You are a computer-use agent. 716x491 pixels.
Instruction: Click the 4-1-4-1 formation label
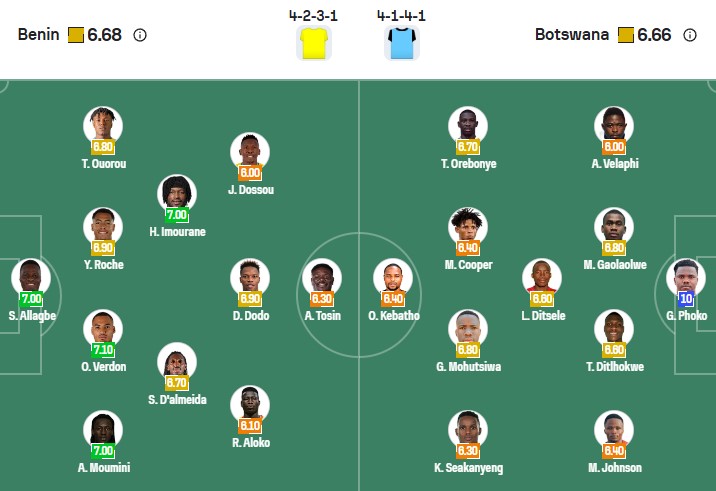pos(400,16)
